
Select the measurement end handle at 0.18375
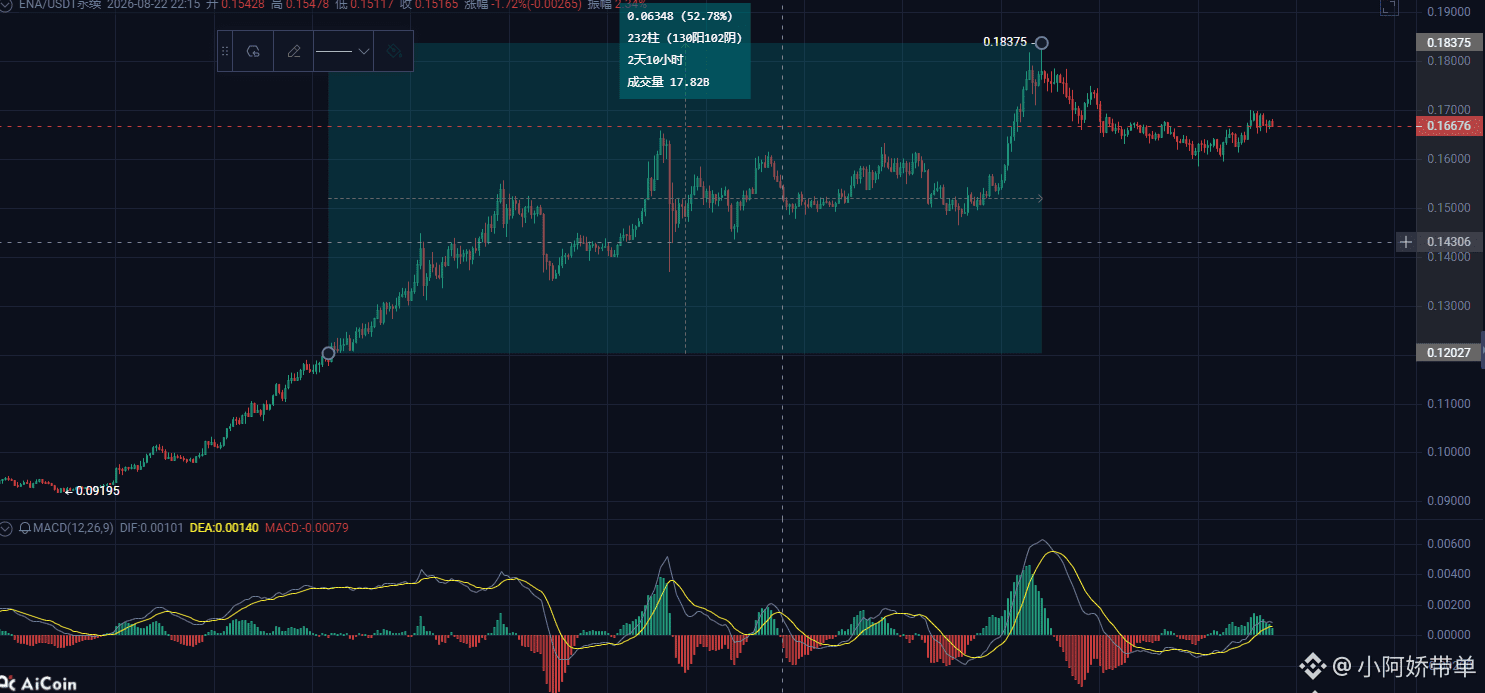1042,43
